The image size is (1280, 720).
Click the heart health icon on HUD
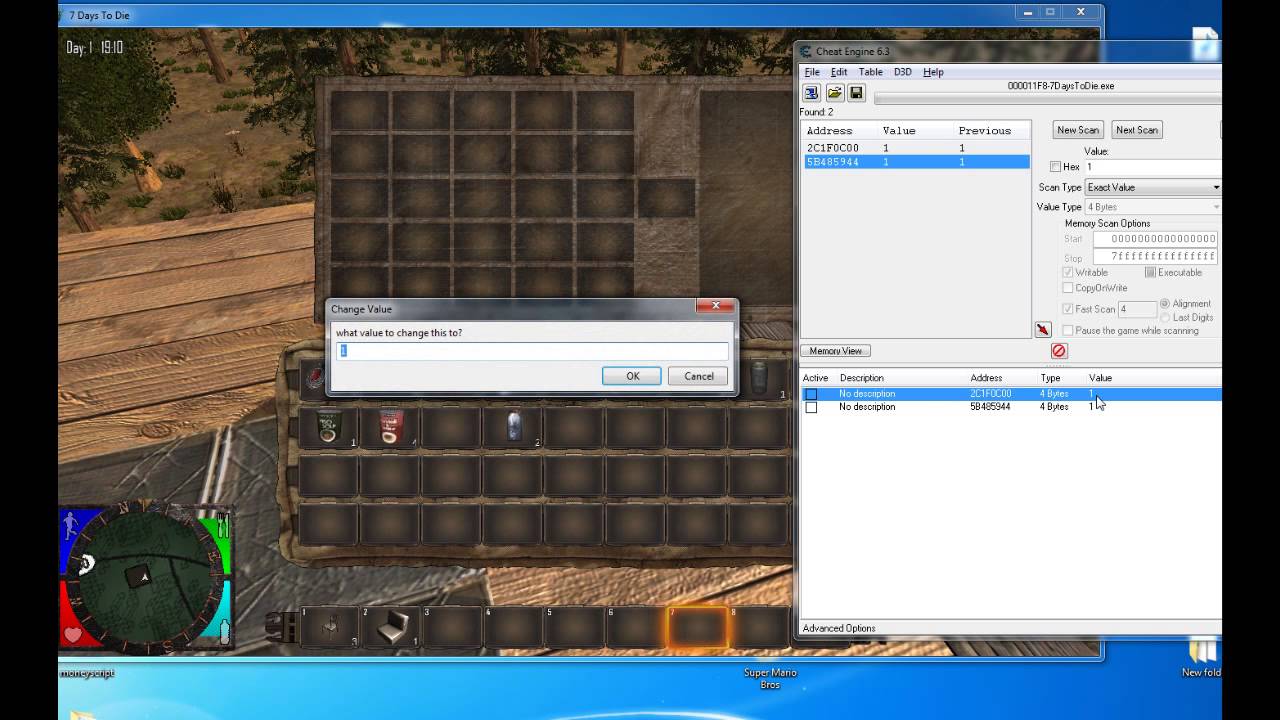(x=73, y=635)
